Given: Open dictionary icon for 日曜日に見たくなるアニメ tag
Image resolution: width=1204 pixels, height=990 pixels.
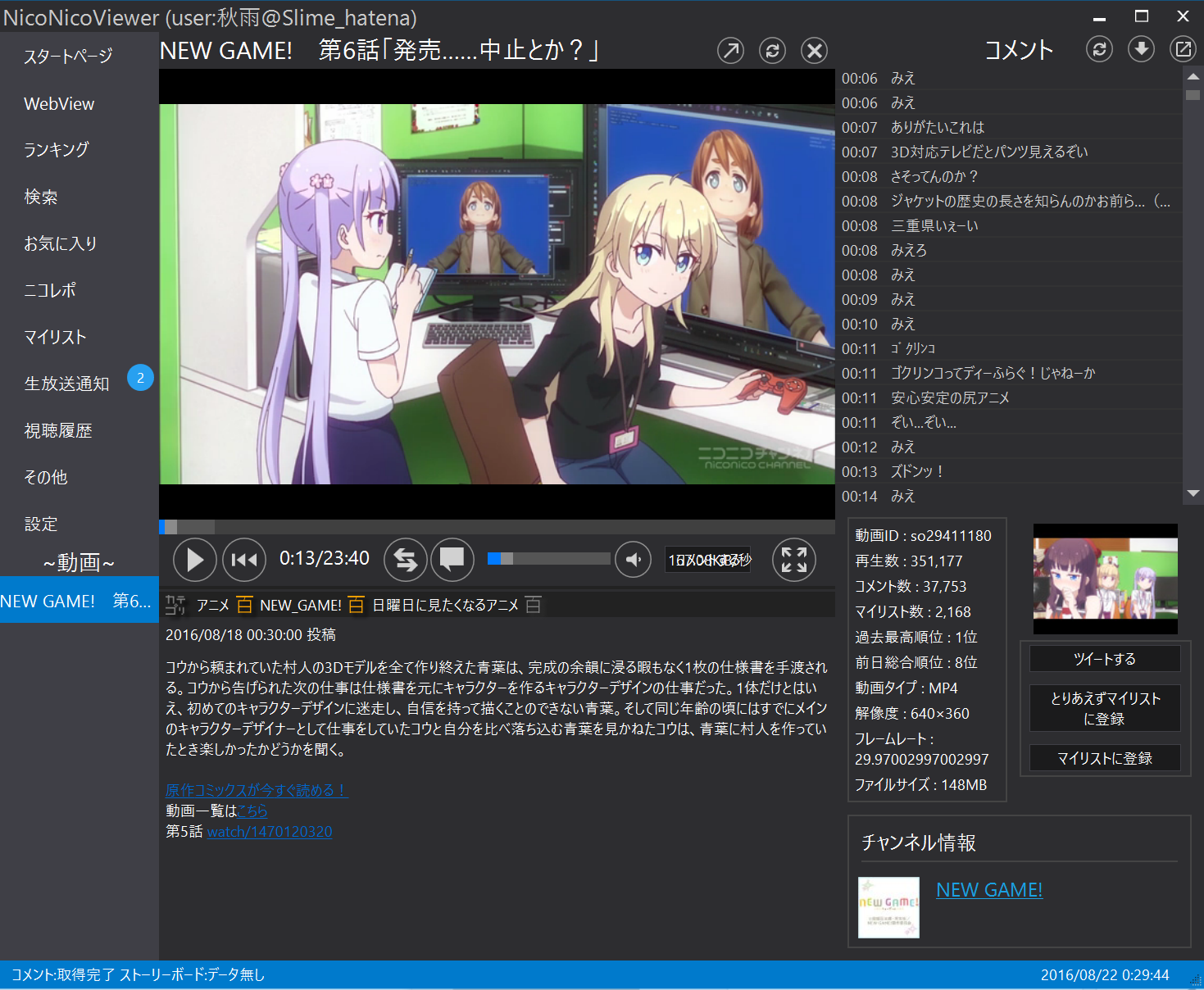Looking at the screenshot, I should click(x=534, y=605).
